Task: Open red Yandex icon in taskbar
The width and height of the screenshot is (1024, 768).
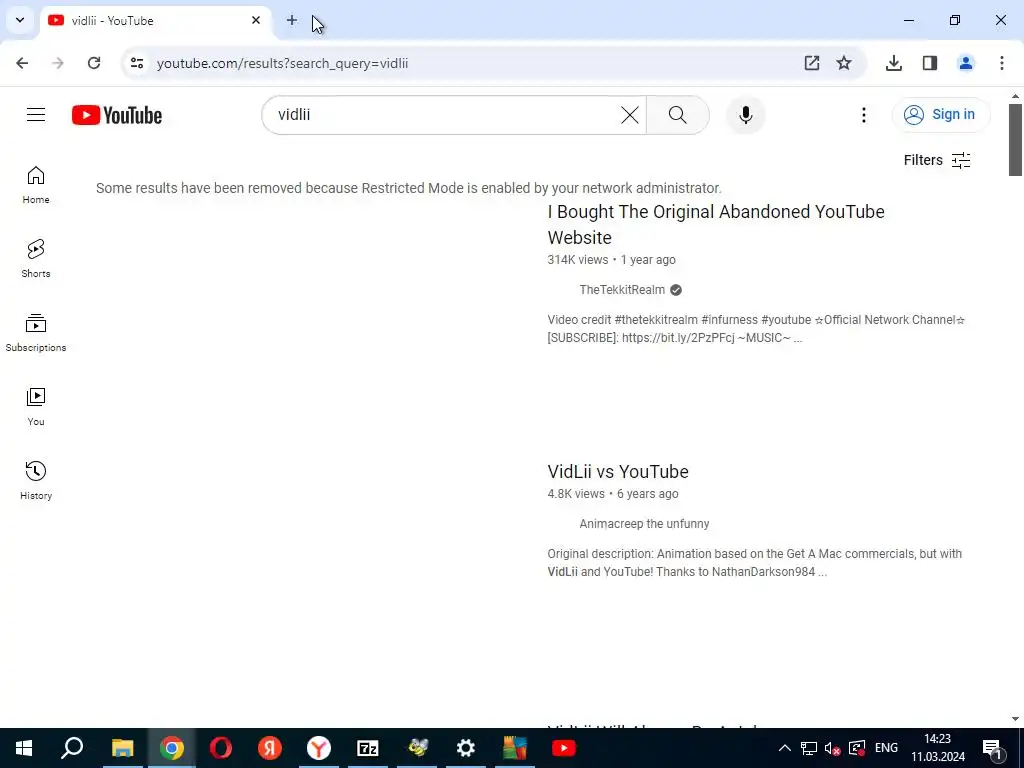Action: (270, 748)
